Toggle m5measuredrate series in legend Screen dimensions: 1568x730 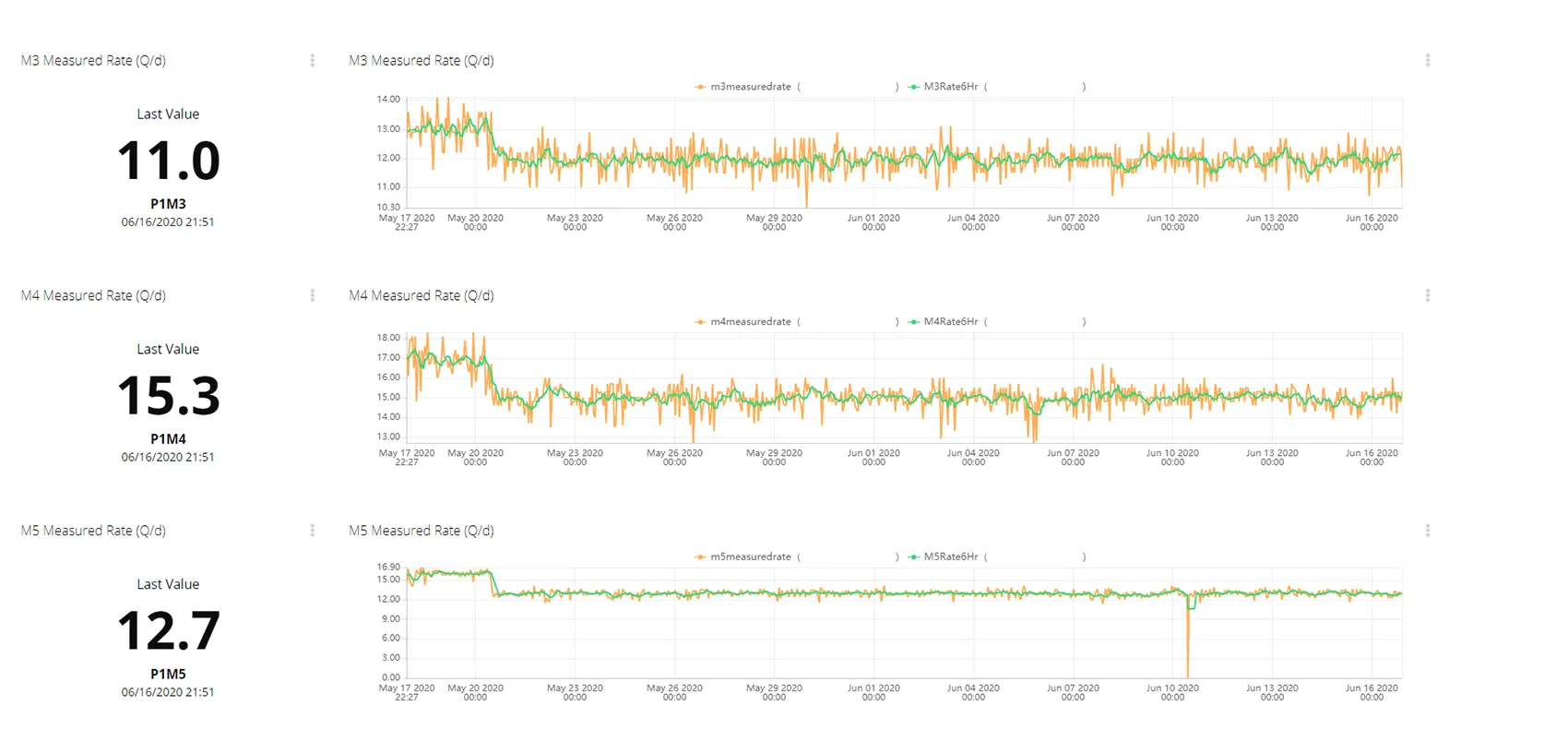pos(748,557)
